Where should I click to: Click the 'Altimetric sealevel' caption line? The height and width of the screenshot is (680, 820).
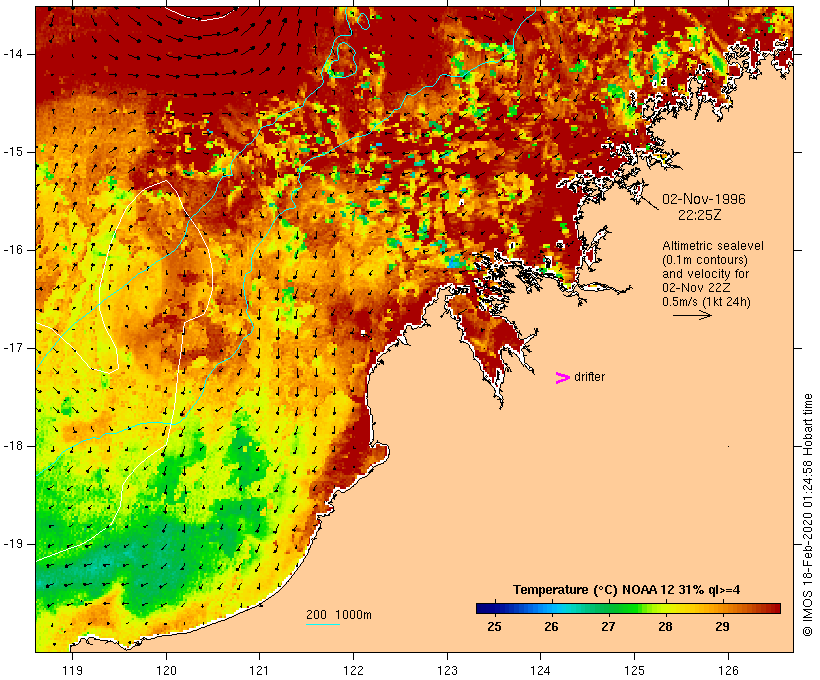[713, 246]
